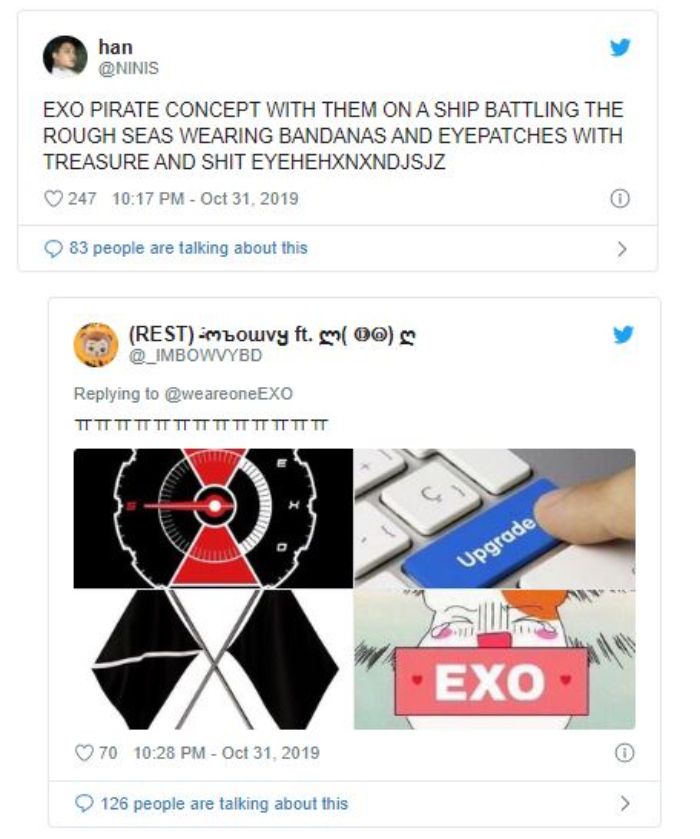Expand replies with chevron on second tweet
This screenshot has height=839, width=700.
pos(625,803)
